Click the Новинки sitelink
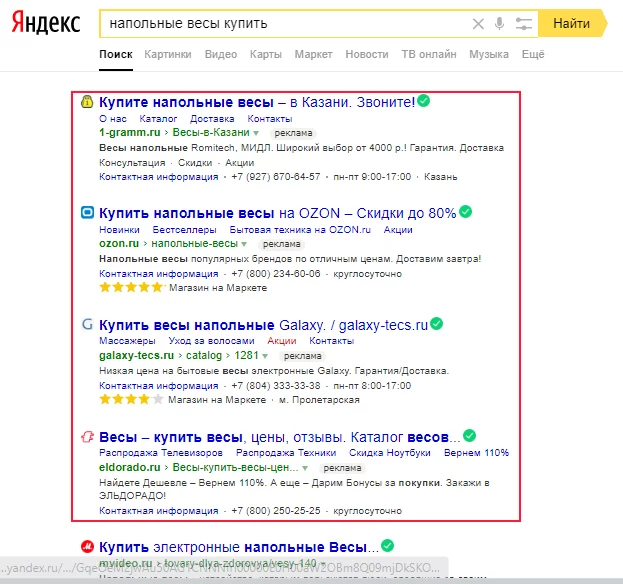The image size is (623, 584). pyautogui.click(x=119, y=230)
